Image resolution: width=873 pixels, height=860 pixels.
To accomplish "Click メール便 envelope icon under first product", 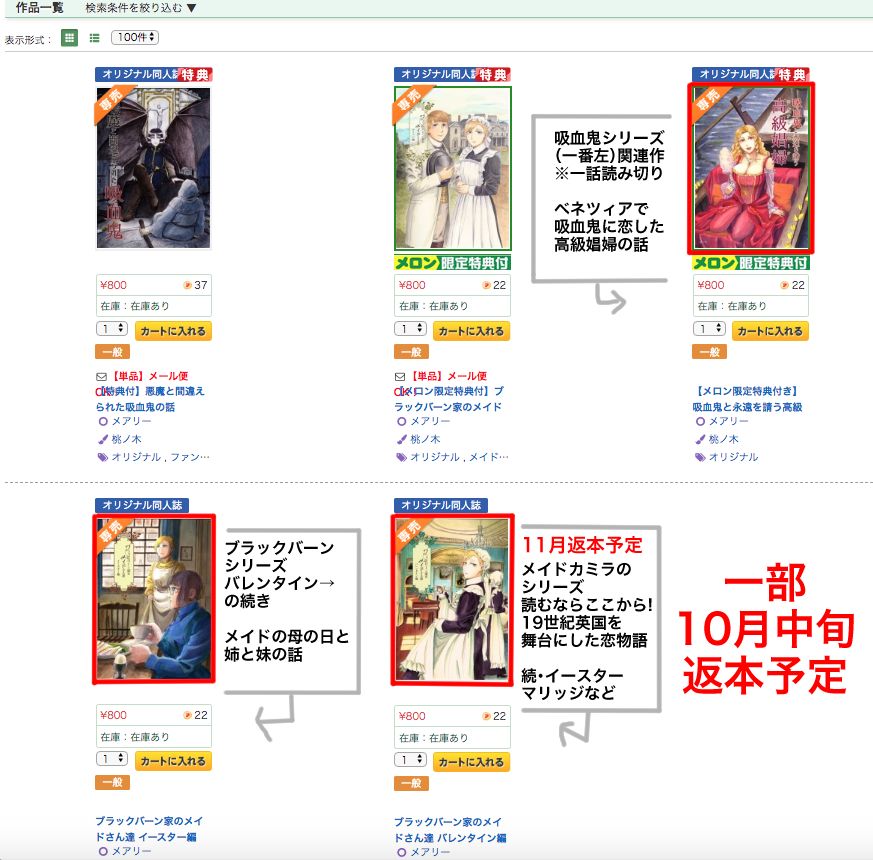I will pyautogui.click(x=101, y=377).
